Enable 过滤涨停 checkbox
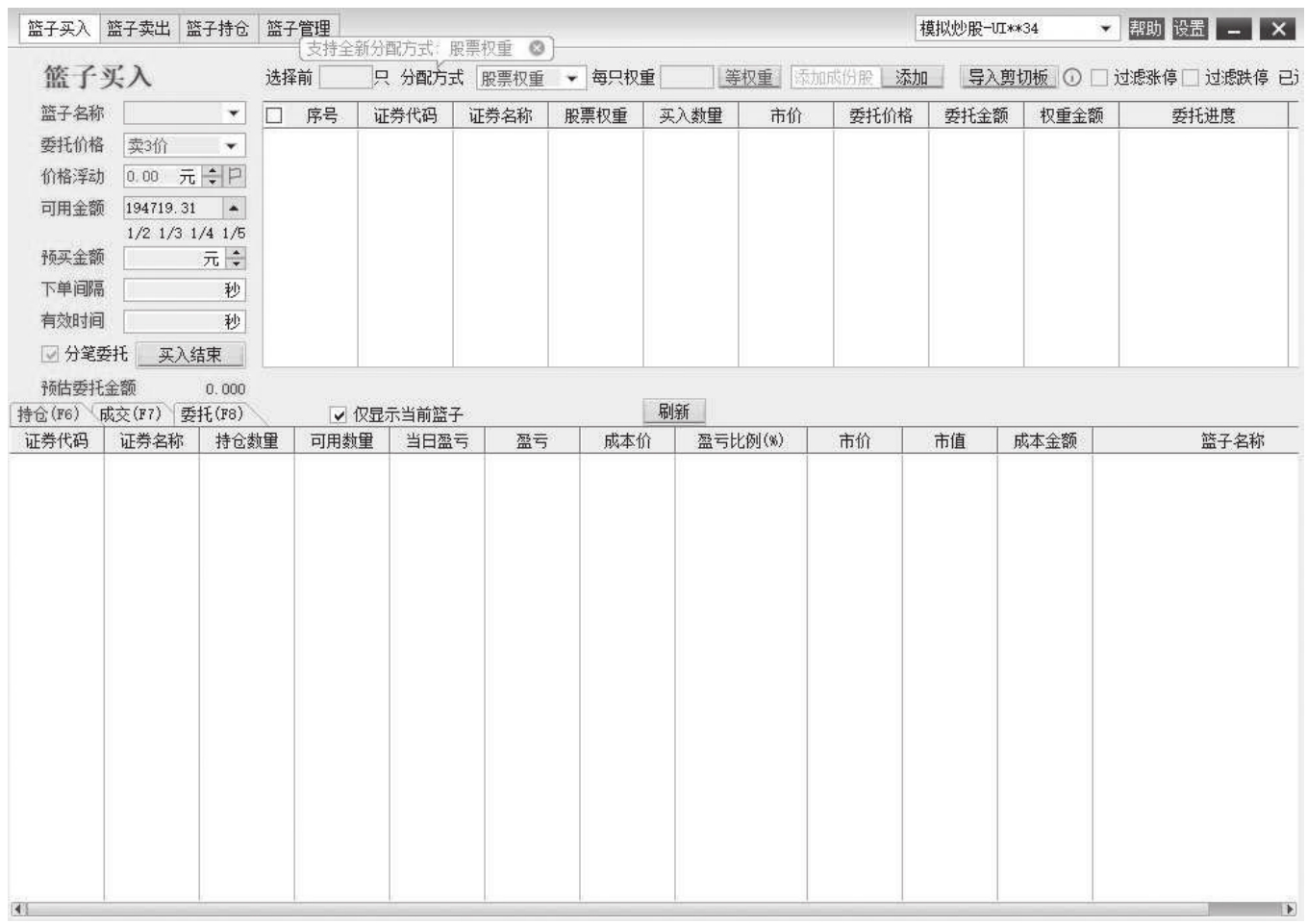The image size is (1307, 924). [x=1099, y=78]
